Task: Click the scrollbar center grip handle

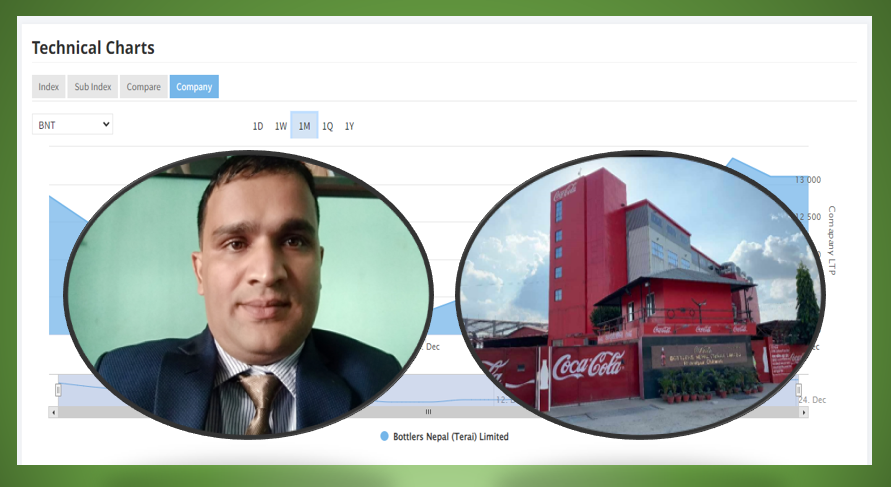Action: click(x=428, y=412)
